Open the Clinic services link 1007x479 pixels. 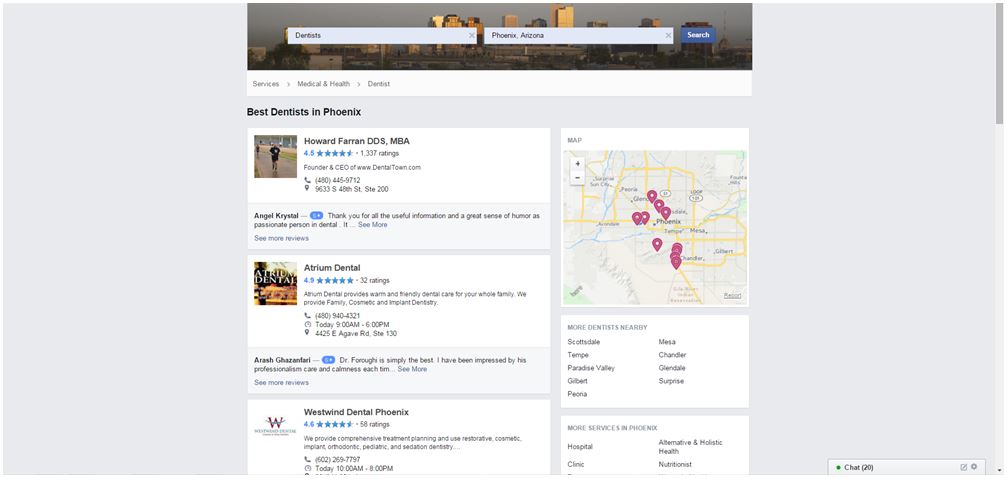click(576, 464)
